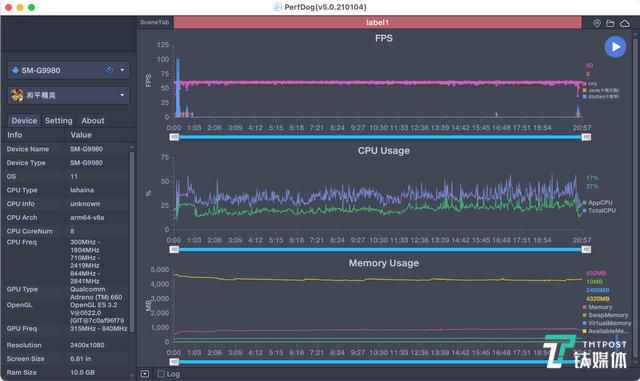Click the FPS chart title
The image size is (640, 381).
384,38
